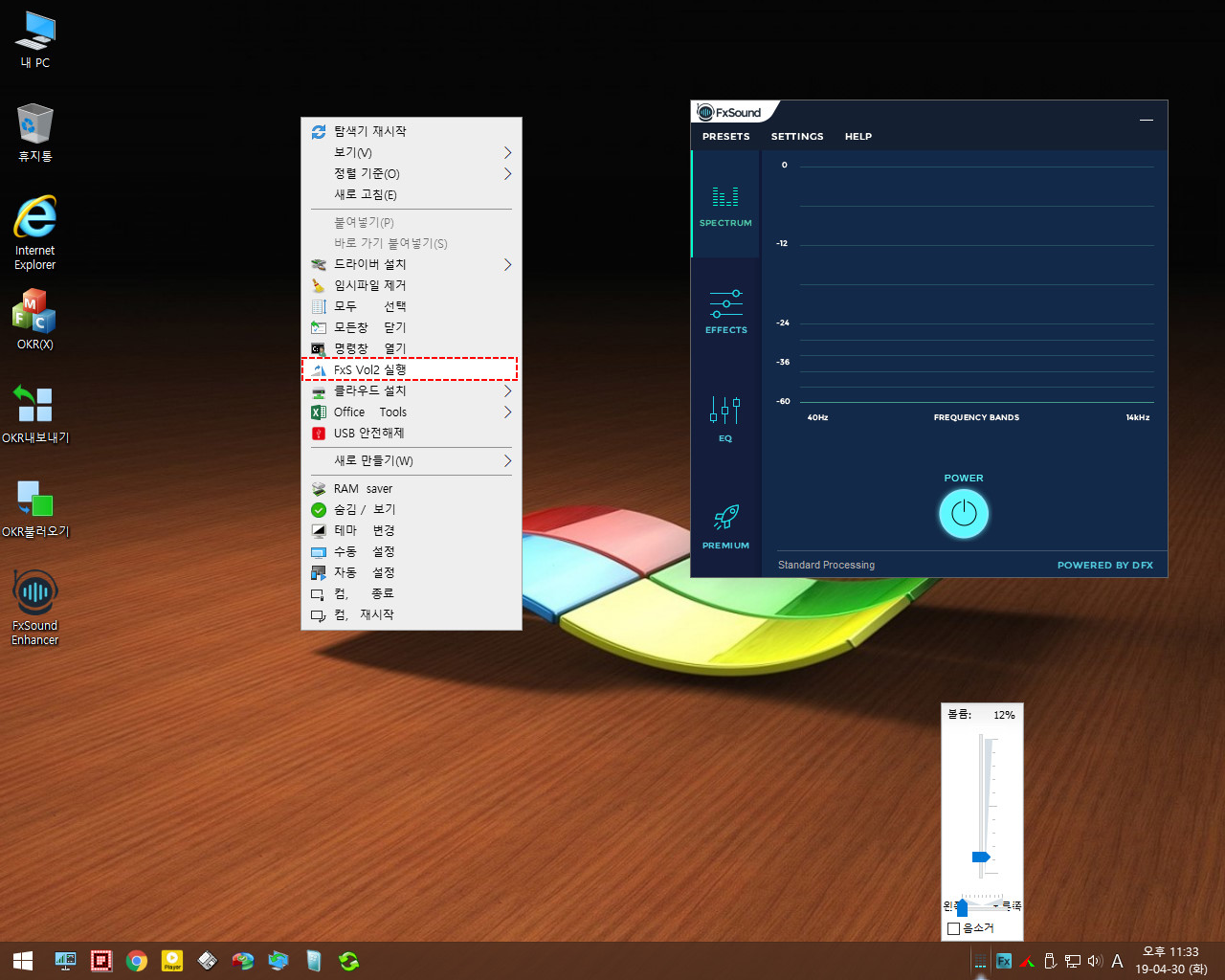This screenshot has height=980, width=1225.
Task: Click the 'A' input language indicator
Action: 1117,961
